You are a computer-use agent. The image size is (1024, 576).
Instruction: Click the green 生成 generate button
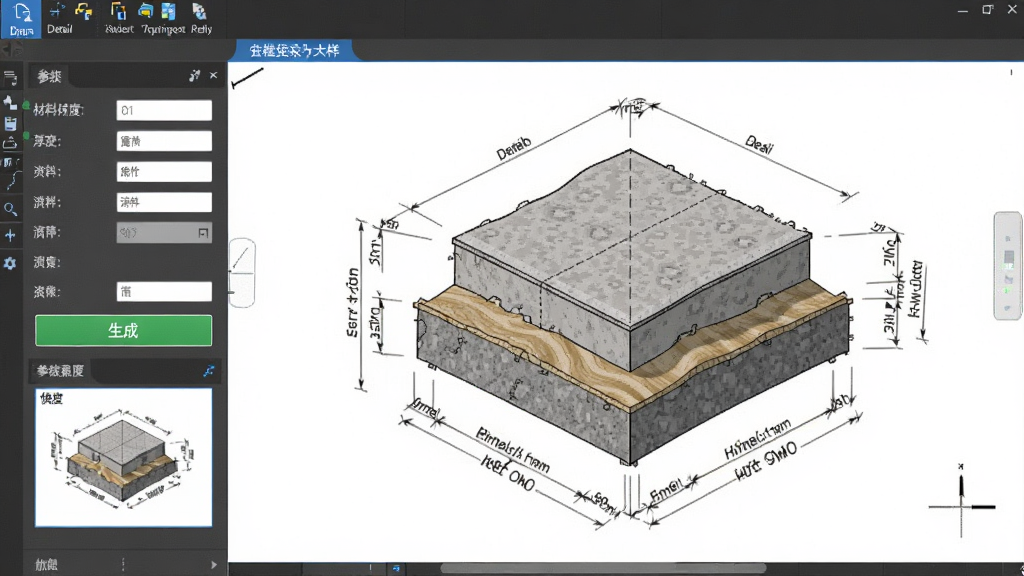(123, 330)
